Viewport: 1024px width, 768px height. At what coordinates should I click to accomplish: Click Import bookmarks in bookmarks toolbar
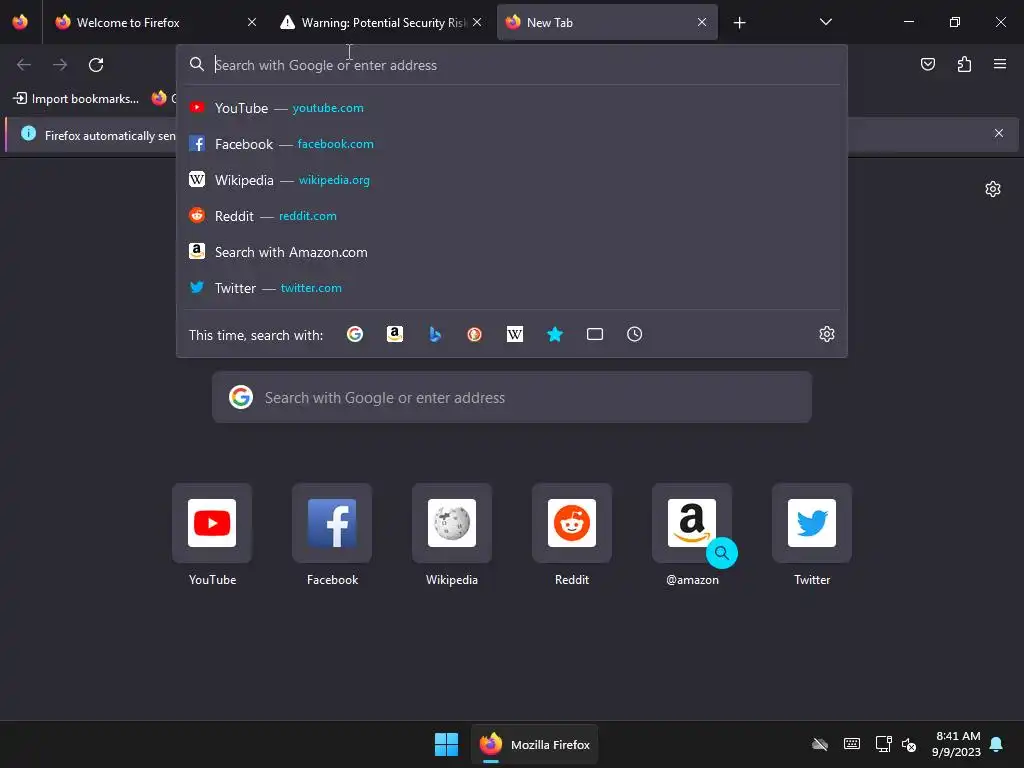pos(76,99)
